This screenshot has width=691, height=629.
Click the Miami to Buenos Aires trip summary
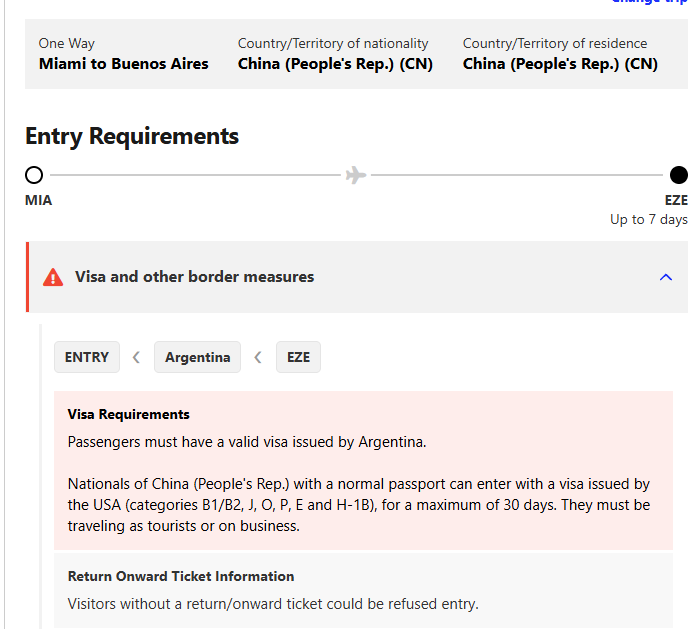pyautogui.click(x=124, y=64)
